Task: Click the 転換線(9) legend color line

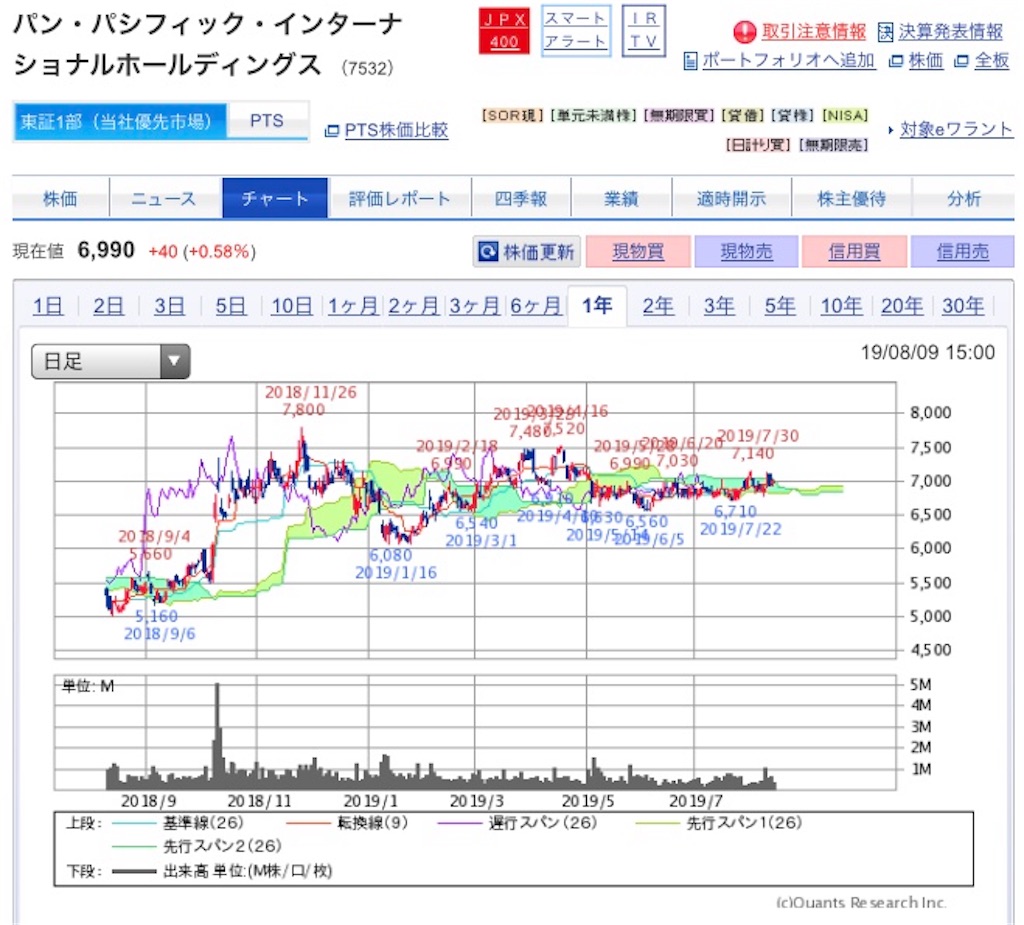Action: [x=309, y=823]
